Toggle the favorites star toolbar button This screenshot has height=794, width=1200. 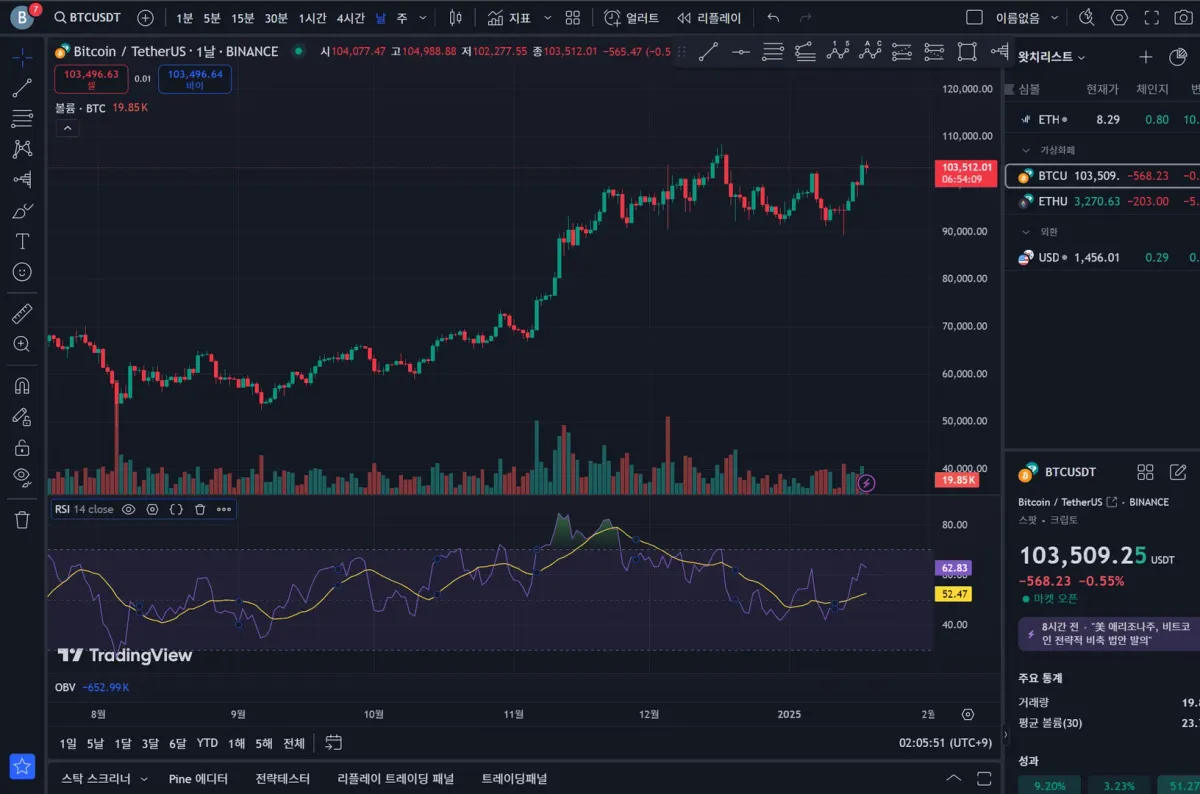(x=21, y=767)
